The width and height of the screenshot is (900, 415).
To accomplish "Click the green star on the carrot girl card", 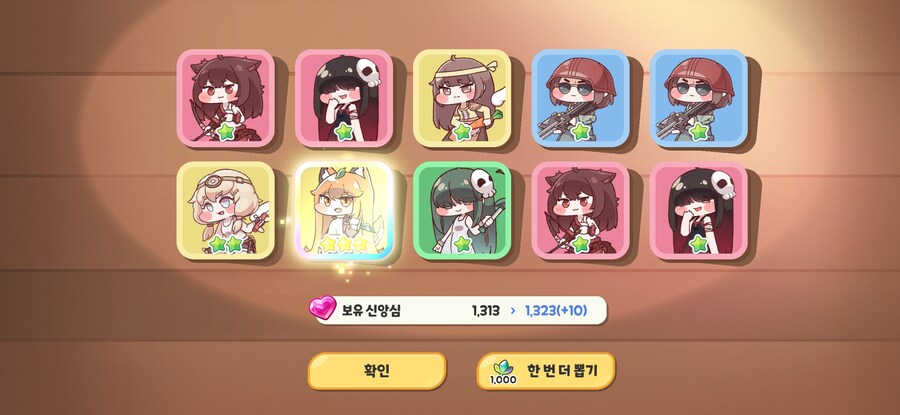I will click(x=463, y=131).
